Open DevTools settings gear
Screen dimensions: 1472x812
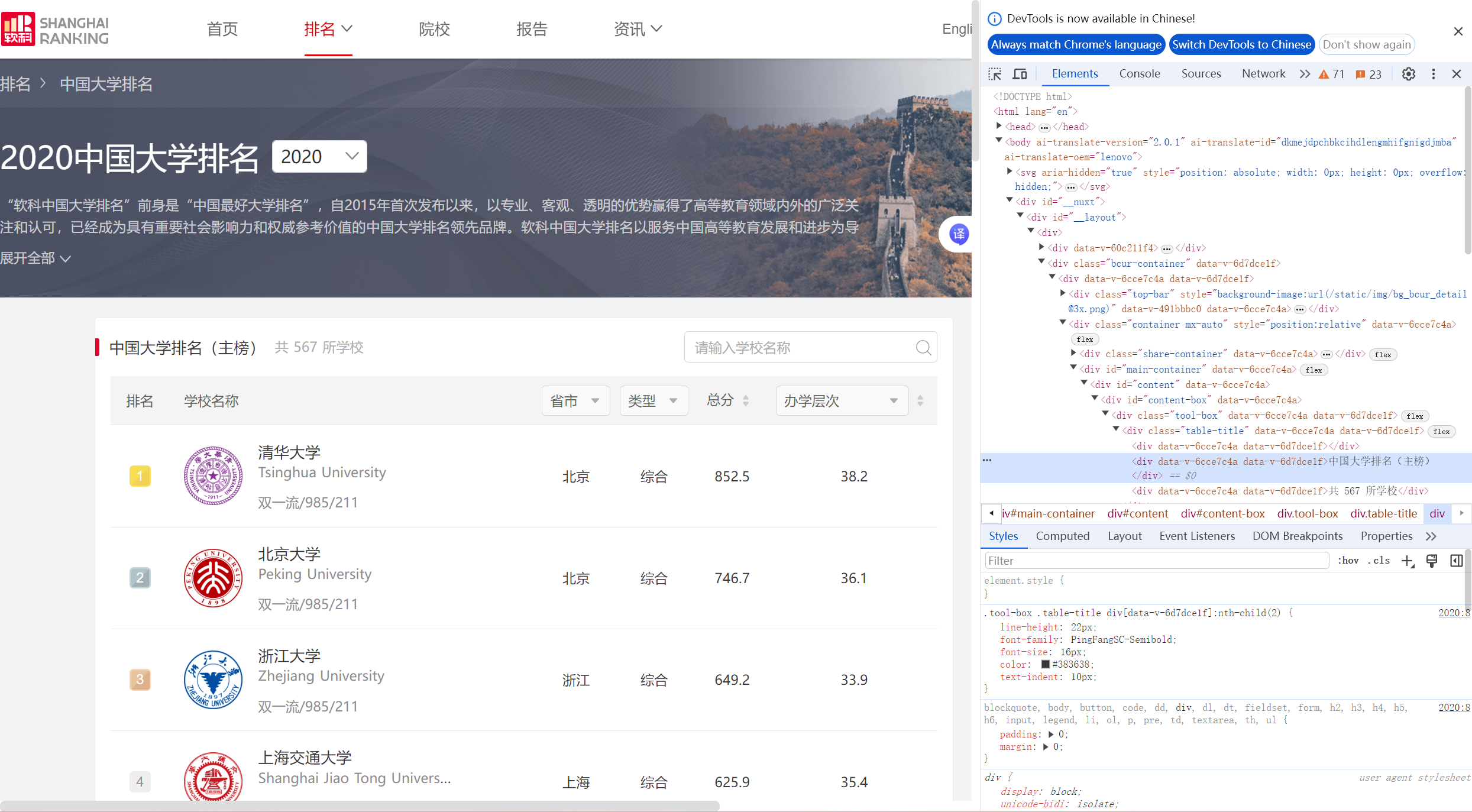(x=1409, y=74)
